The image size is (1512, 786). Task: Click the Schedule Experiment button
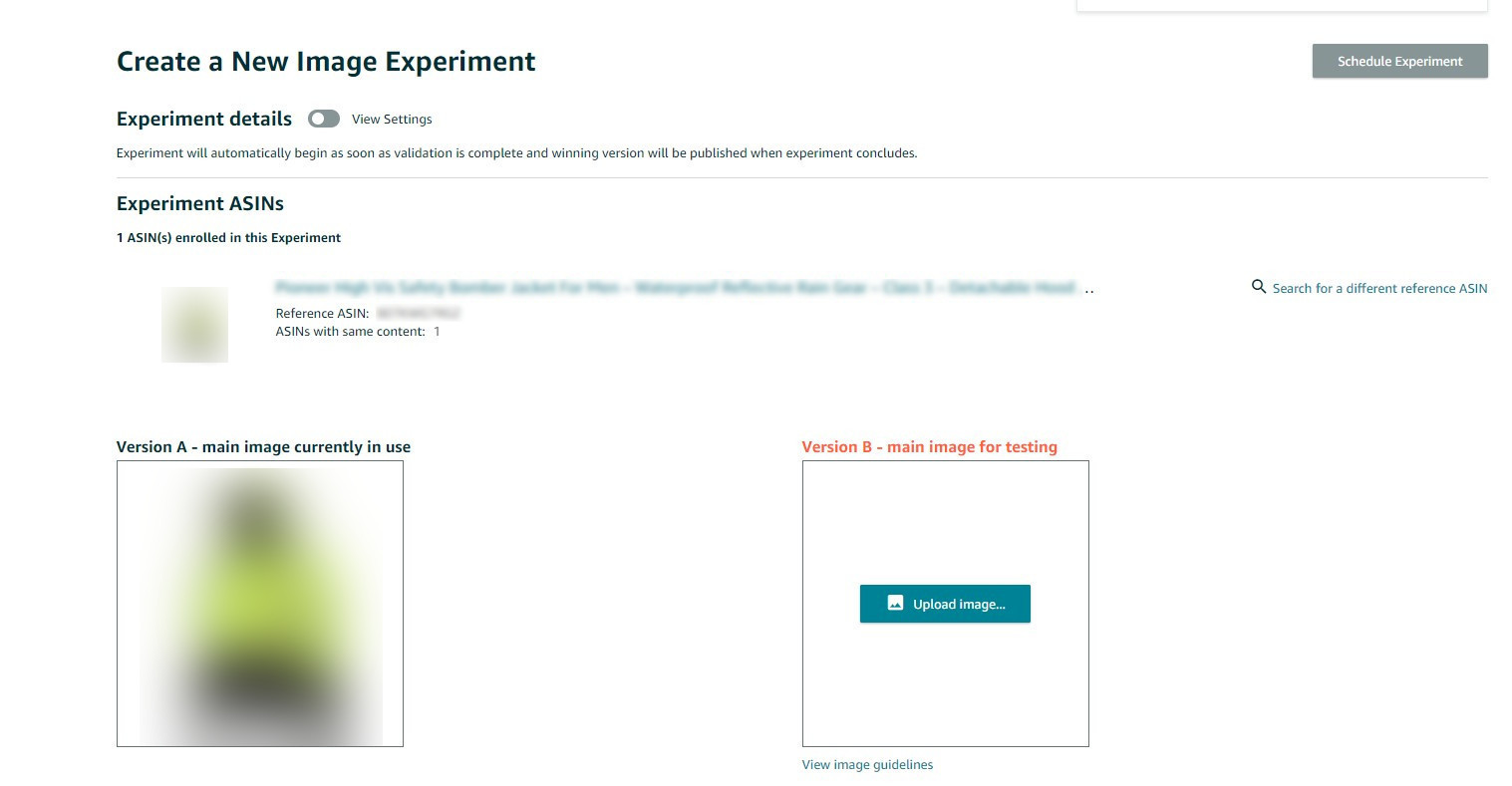1399,61
